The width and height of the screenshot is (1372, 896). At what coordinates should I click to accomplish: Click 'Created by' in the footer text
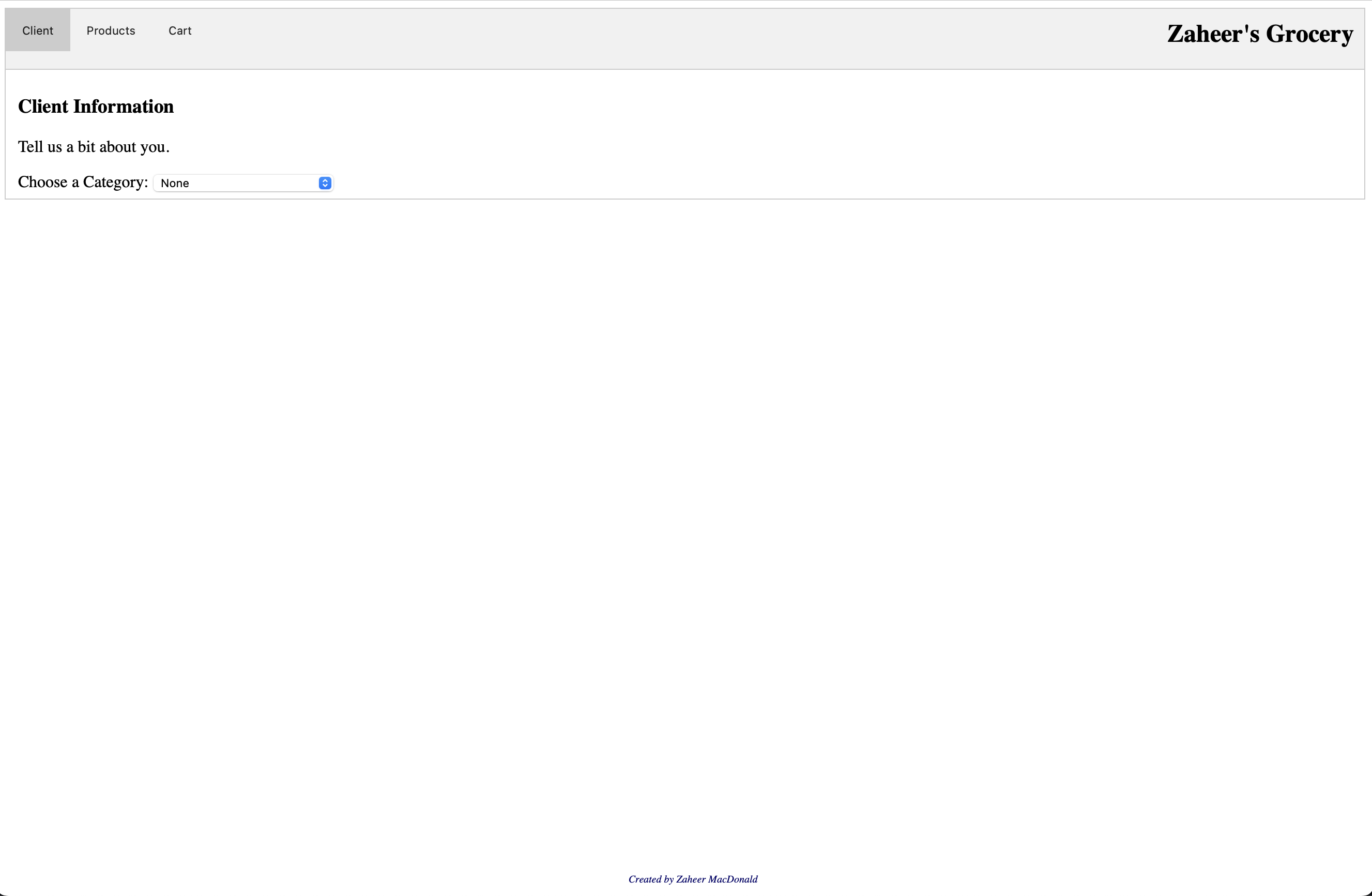tap(650, 879)
